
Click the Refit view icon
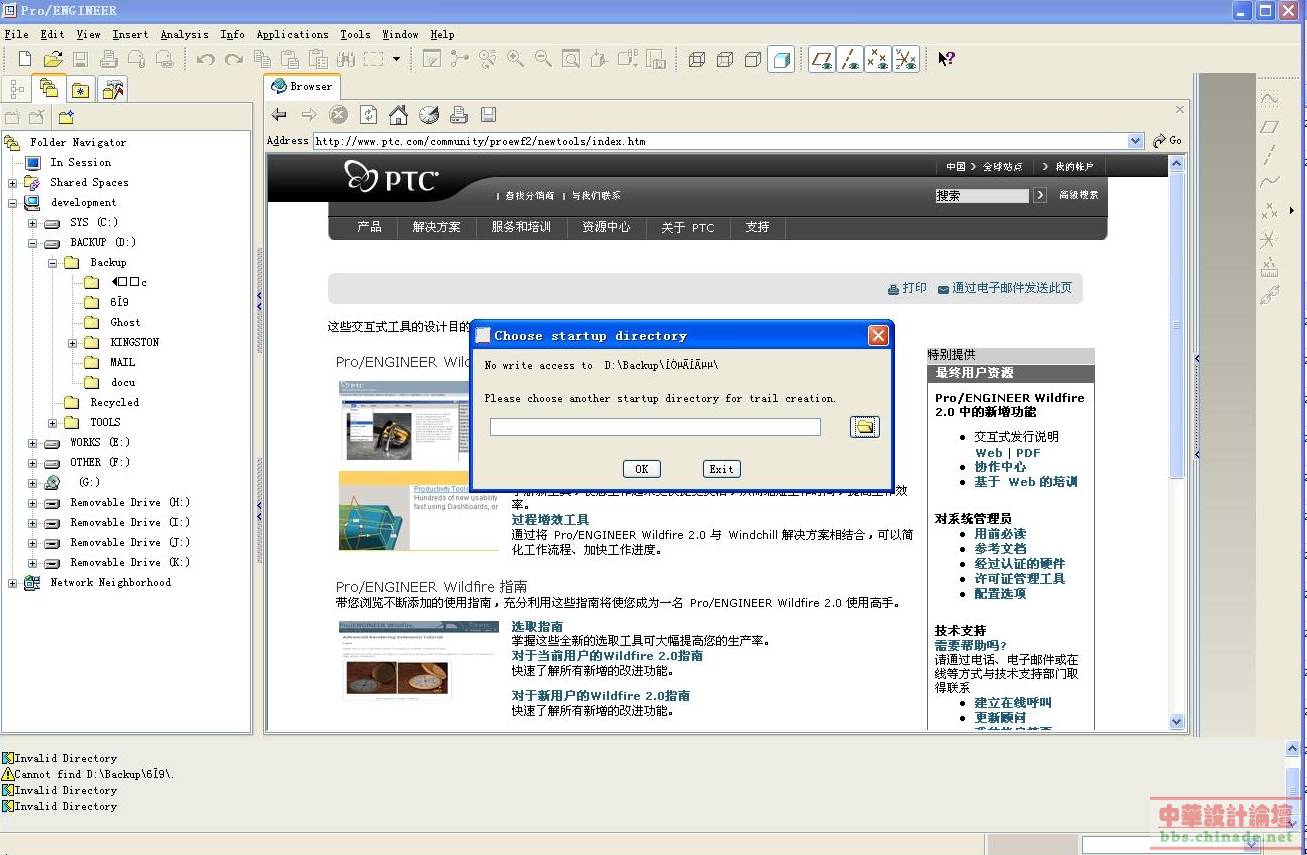(571, 59)
